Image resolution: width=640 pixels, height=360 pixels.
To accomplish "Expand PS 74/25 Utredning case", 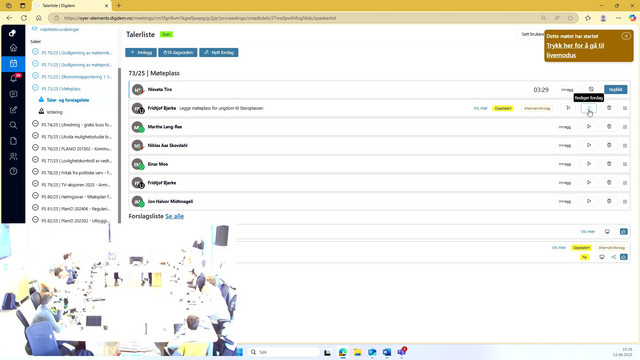I will click(36, 124).
